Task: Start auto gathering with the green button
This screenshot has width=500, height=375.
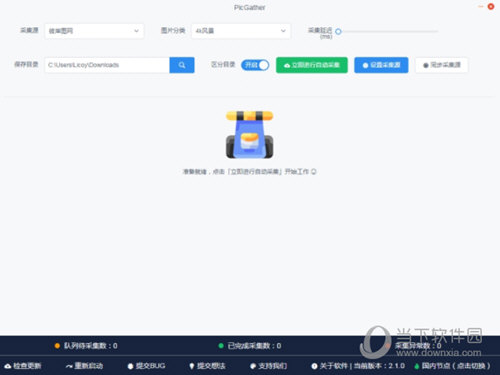Action: 312,65
